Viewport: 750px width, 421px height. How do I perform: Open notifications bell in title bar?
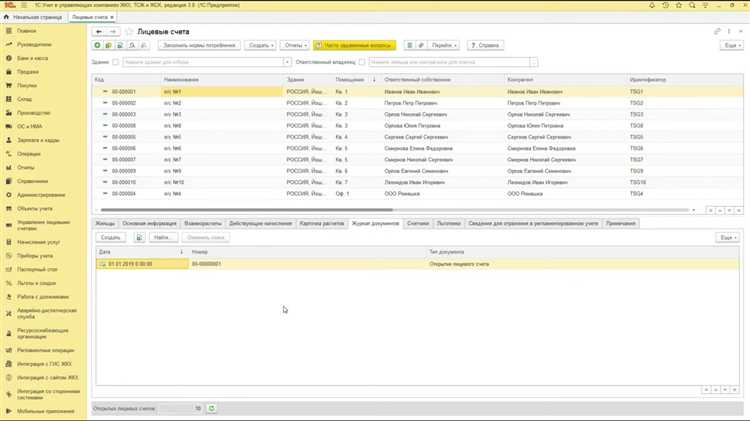[652, 5]
